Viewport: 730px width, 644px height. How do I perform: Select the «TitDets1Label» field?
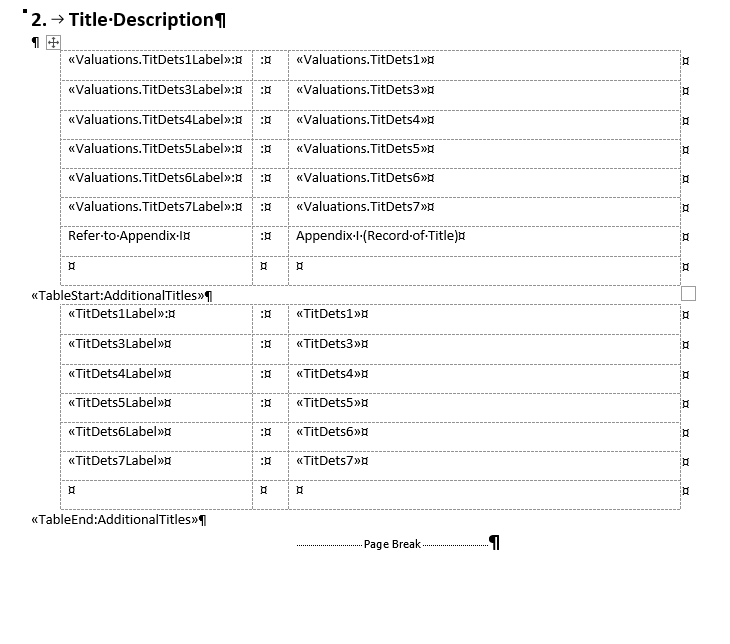pos(116,314)
